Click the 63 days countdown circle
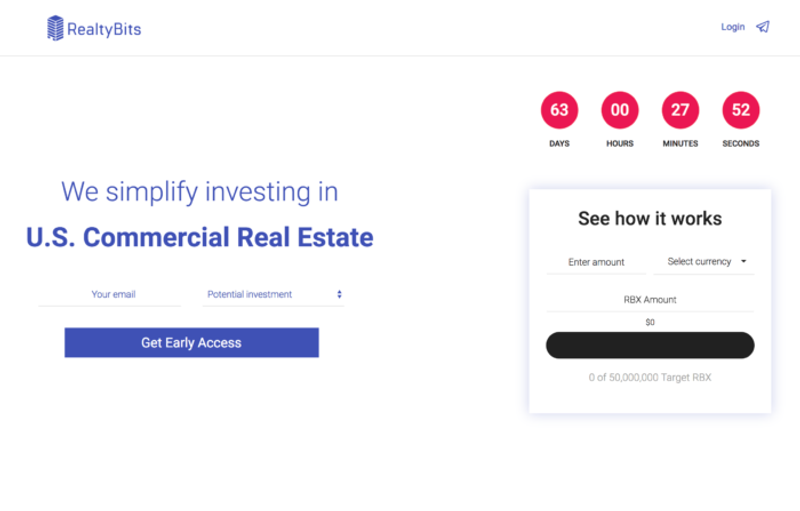The height and width of the screenshot is (511, 800). tap(559, 110)
